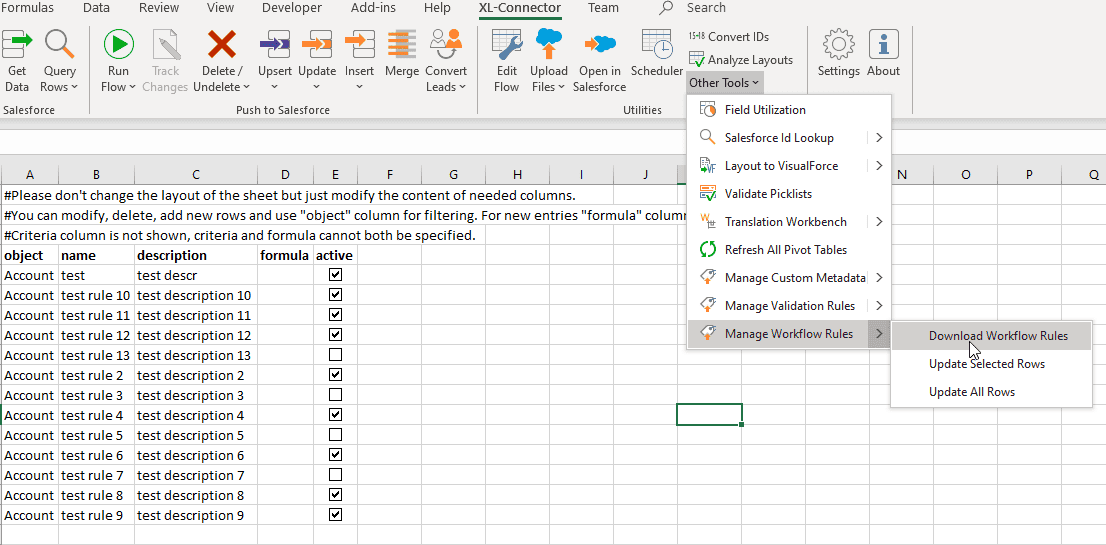
Task: Open the Run Flow dropdown arrow
Action: (x=132, y=87)
